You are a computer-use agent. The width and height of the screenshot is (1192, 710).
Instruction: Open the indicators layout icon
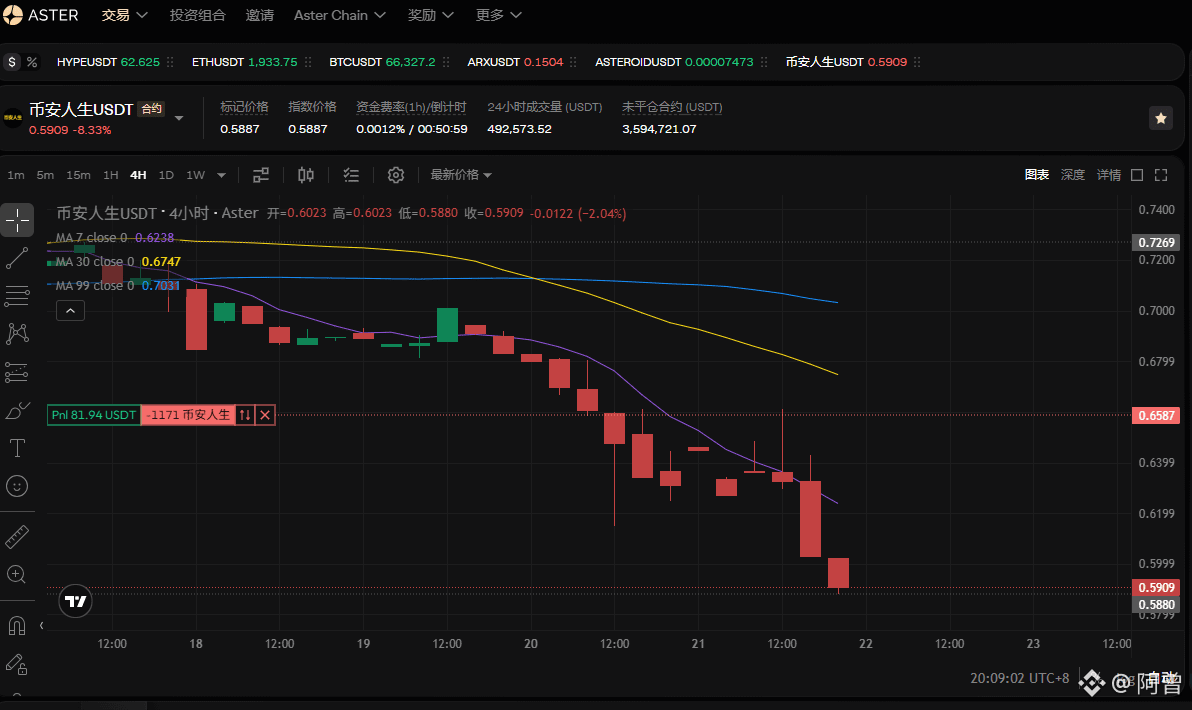(x=261, y=175)
